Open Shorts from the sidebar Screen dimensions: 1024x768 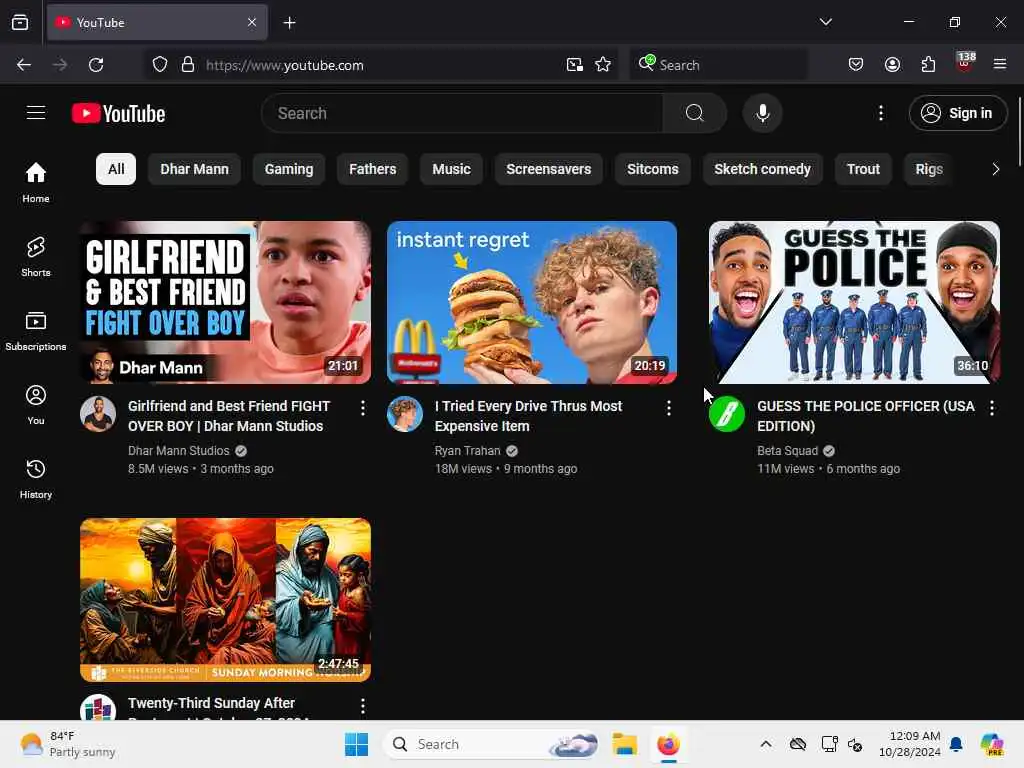click(36, 257)
